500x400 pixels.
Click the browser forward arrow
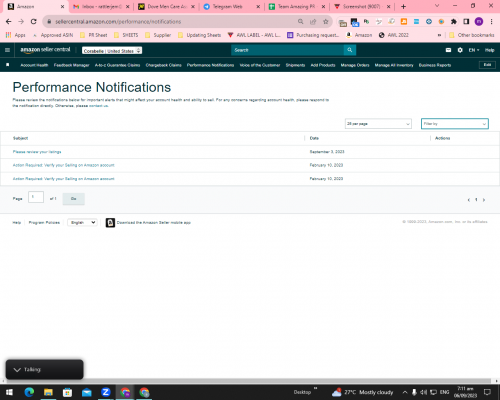tap(21, 22)
